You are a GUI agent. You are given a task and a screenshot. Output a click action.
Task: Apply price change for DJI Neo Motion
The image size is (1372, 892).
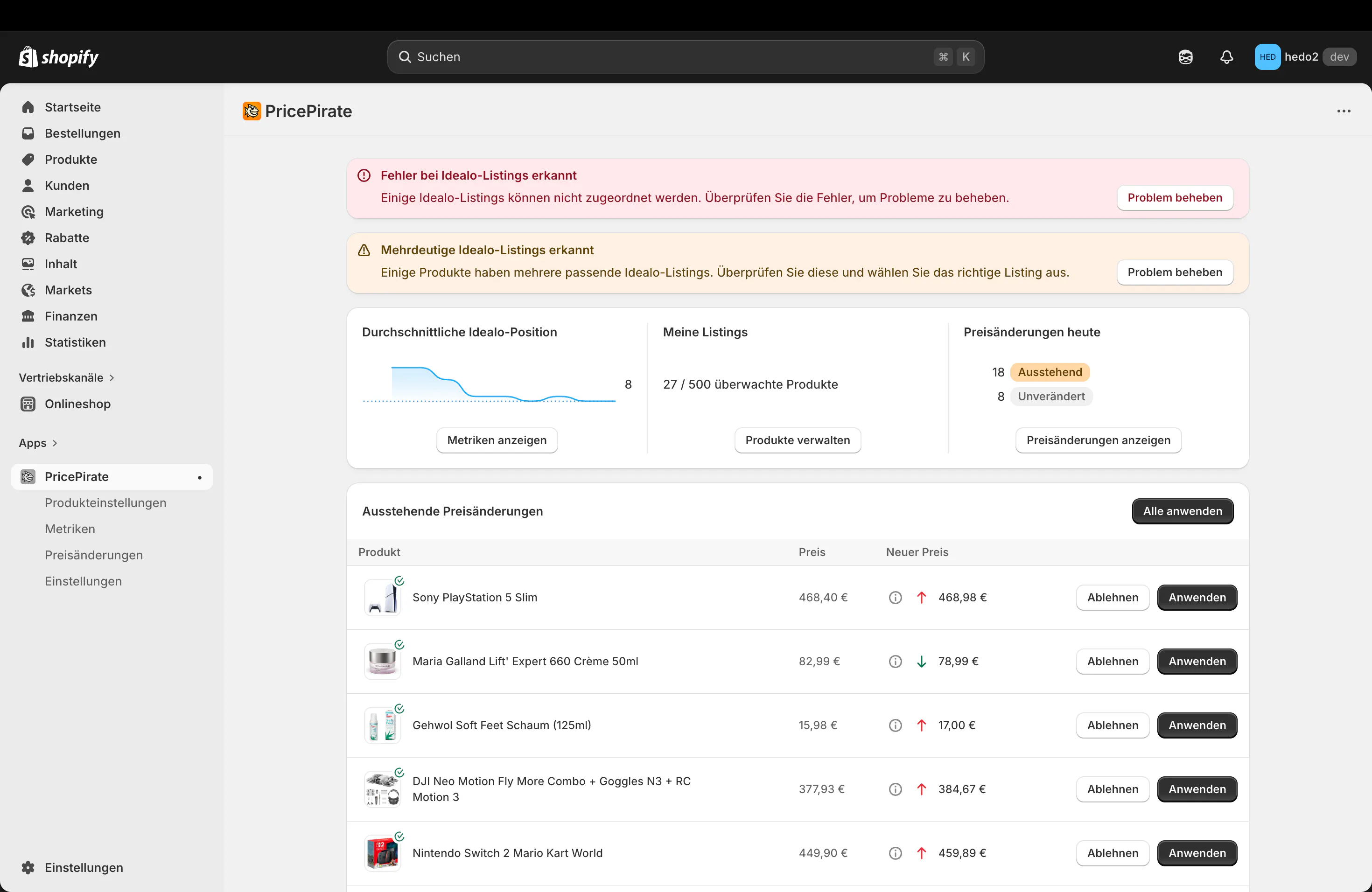coord(1197,789)
